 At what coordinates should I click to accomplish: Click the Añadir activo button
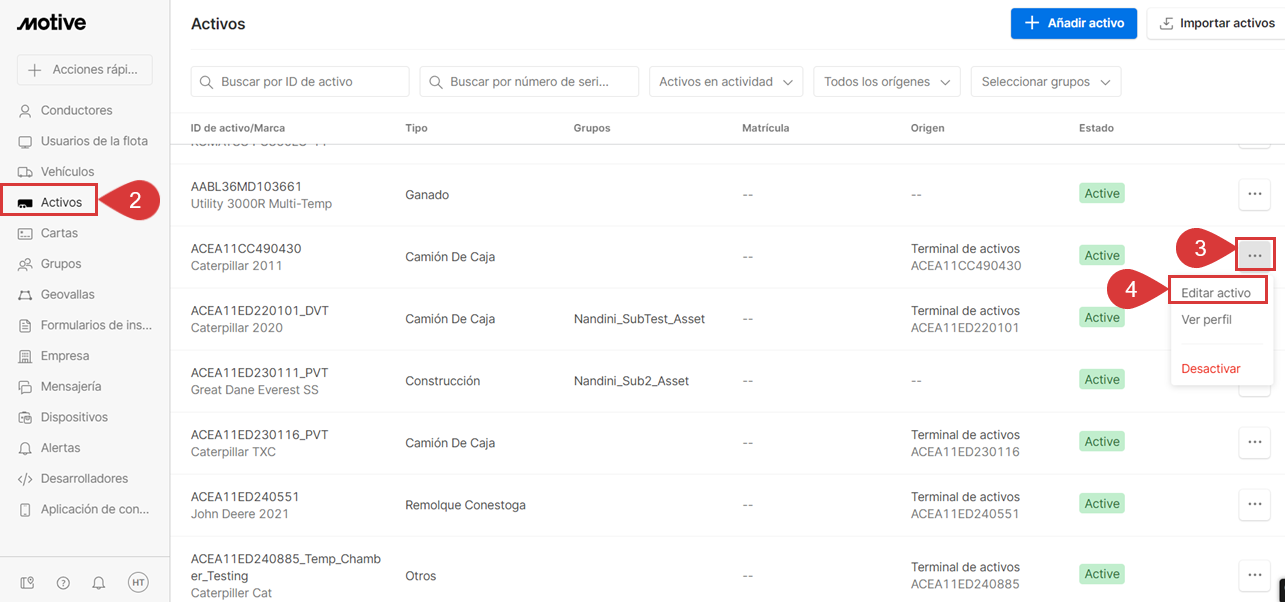coord(1073,23)
